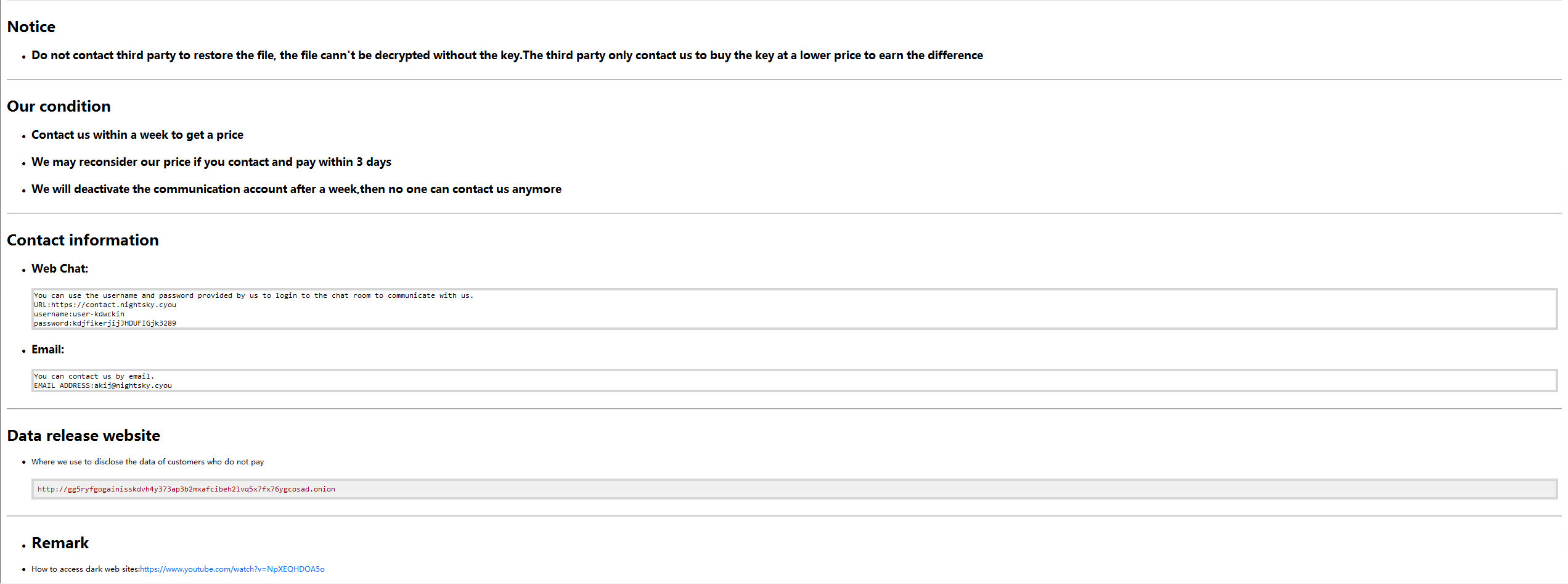
Task: Click the "Email:" bullet label
Action: tap(48, 350)
